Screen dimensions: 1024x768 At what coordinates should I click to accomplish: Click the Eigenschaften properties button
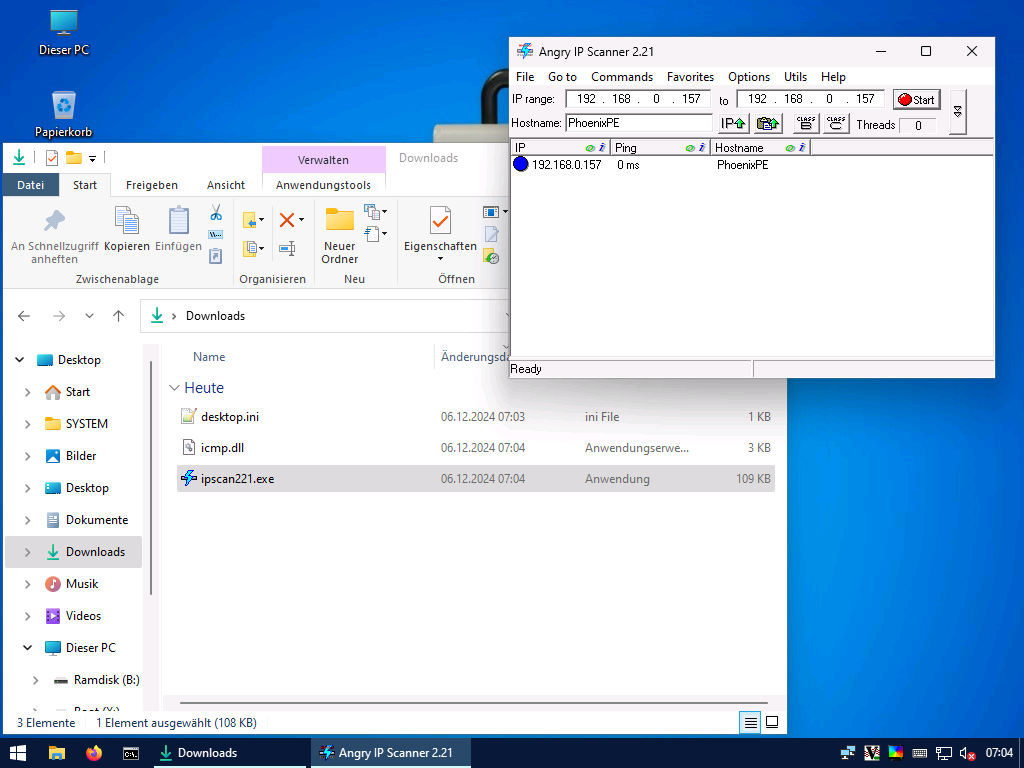440,232
